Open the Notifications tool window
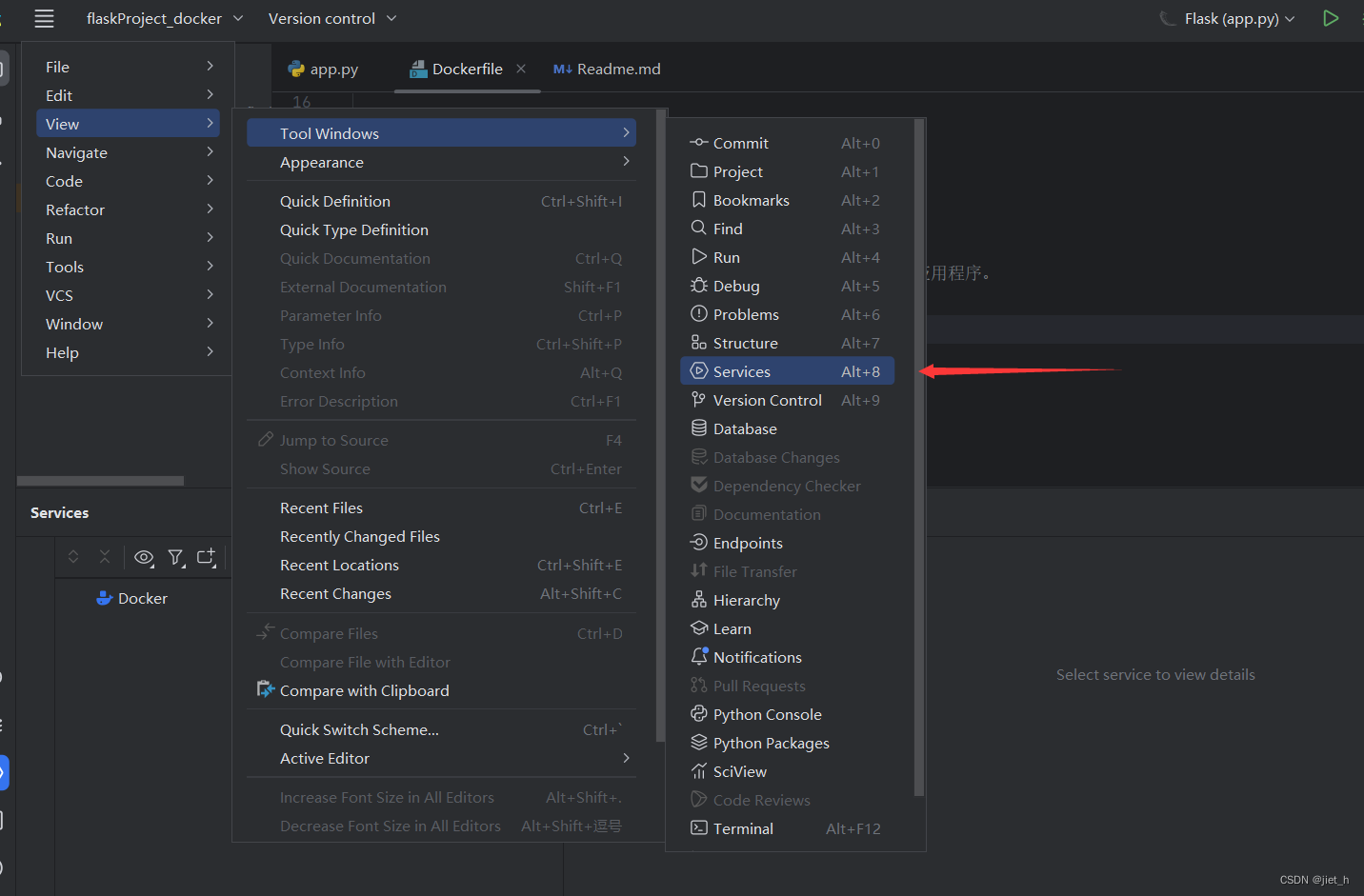 click(787, 657)
